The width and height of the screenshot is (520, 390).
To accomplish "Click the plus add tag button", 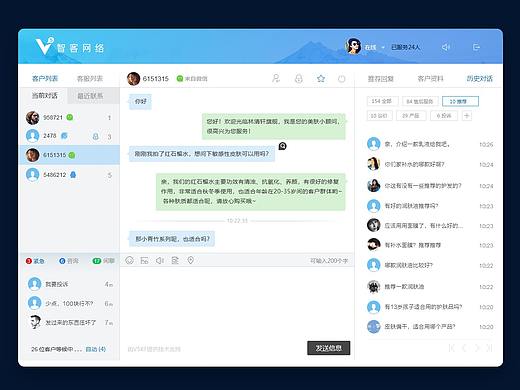I will 467,116.
